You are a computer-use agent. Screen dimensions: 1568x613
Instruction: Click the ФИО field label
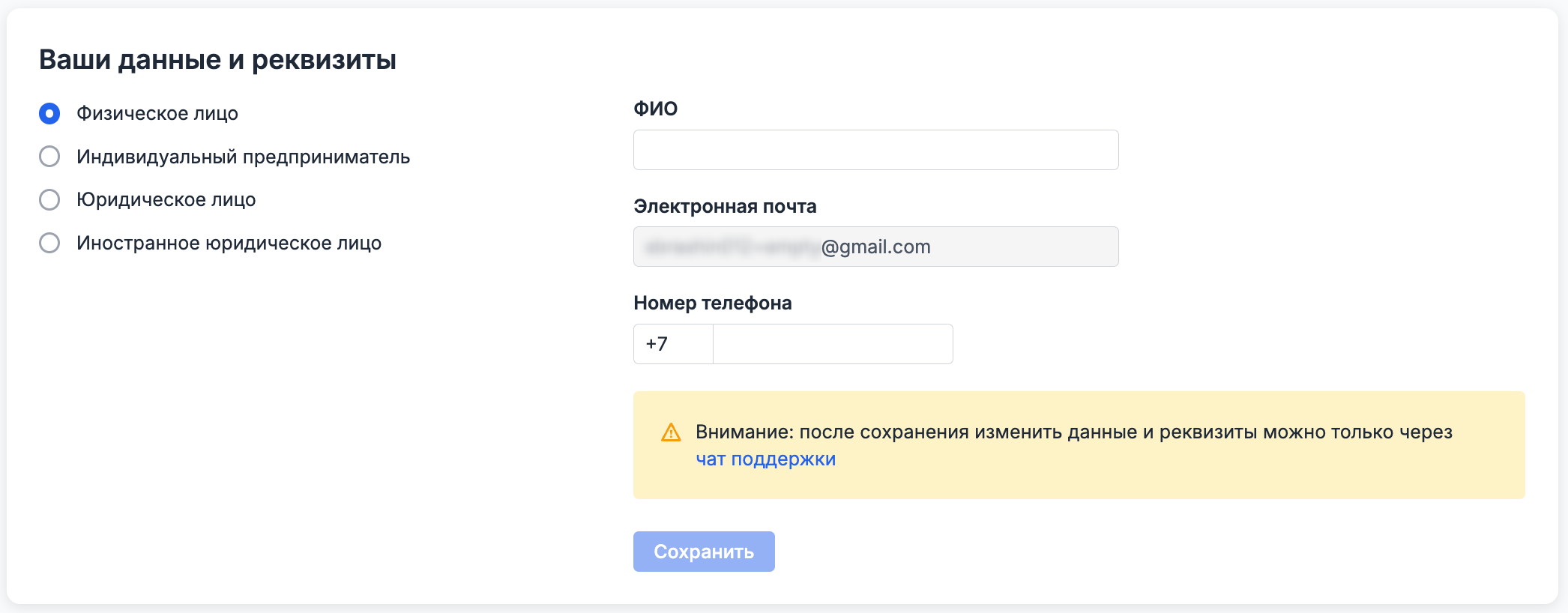(x=655, y=109)
